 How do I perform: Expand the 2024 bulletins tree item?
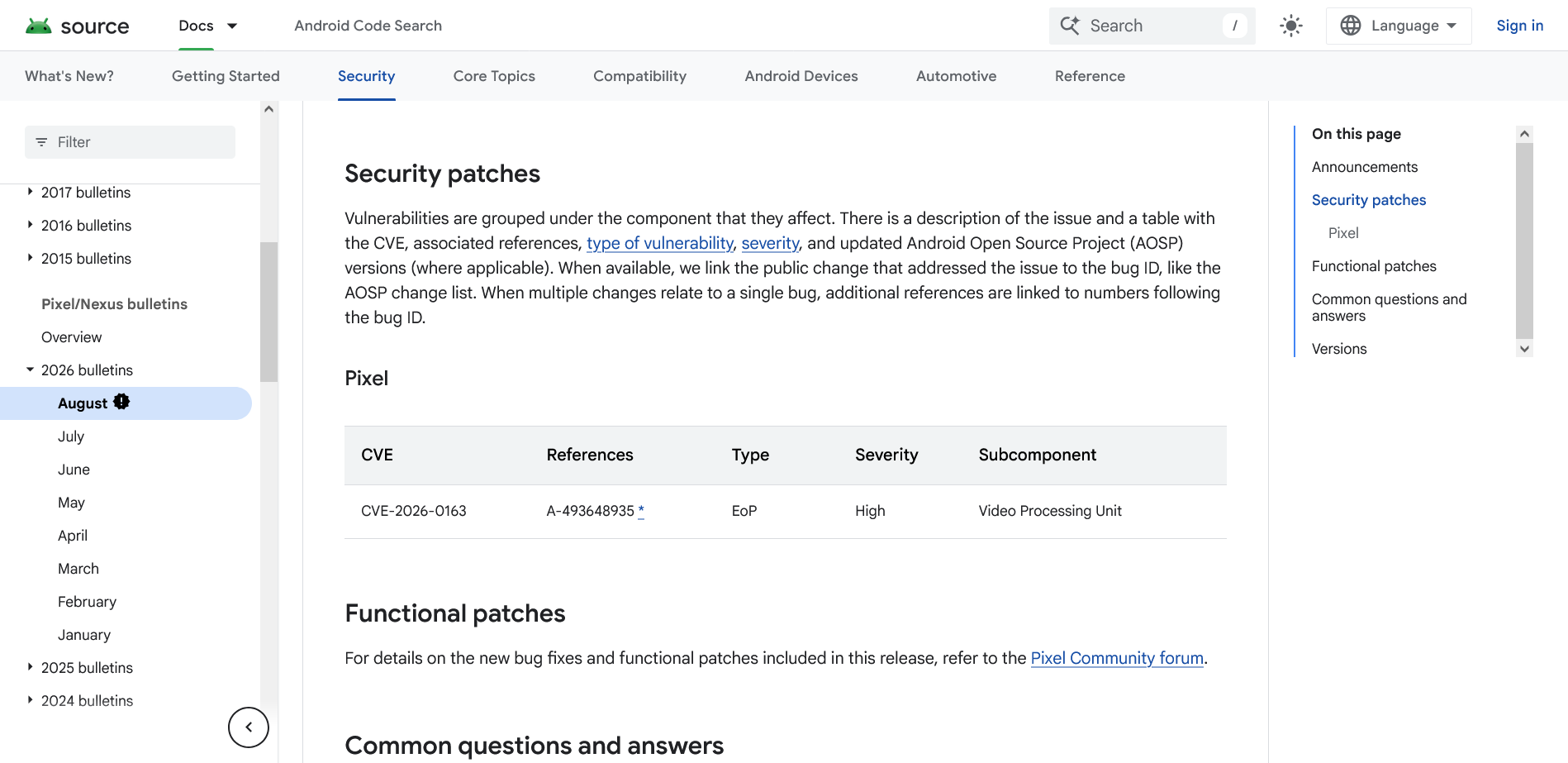30,700
